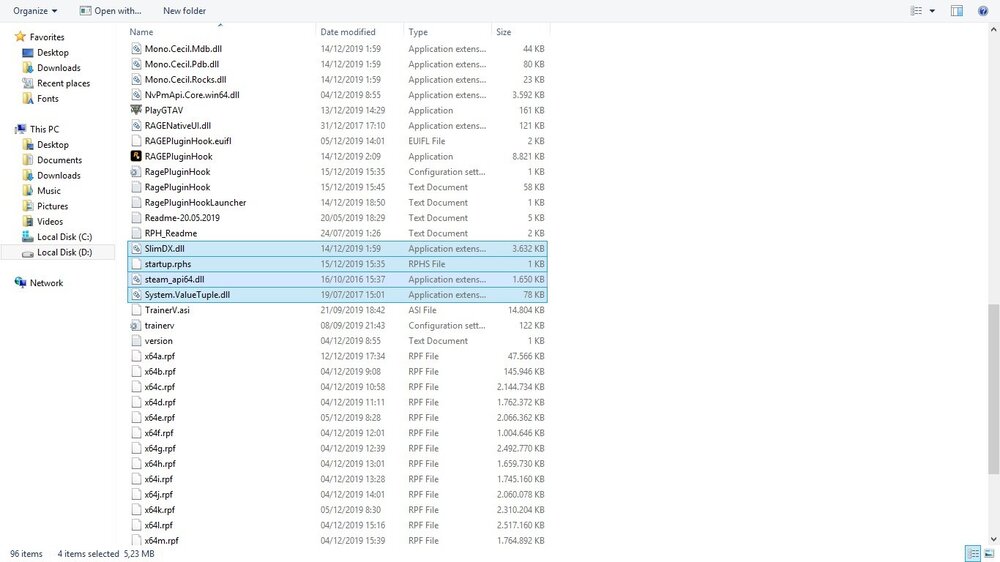1000x562 pixels.
Task: Select x64i.rpf file
Action: 158,479
